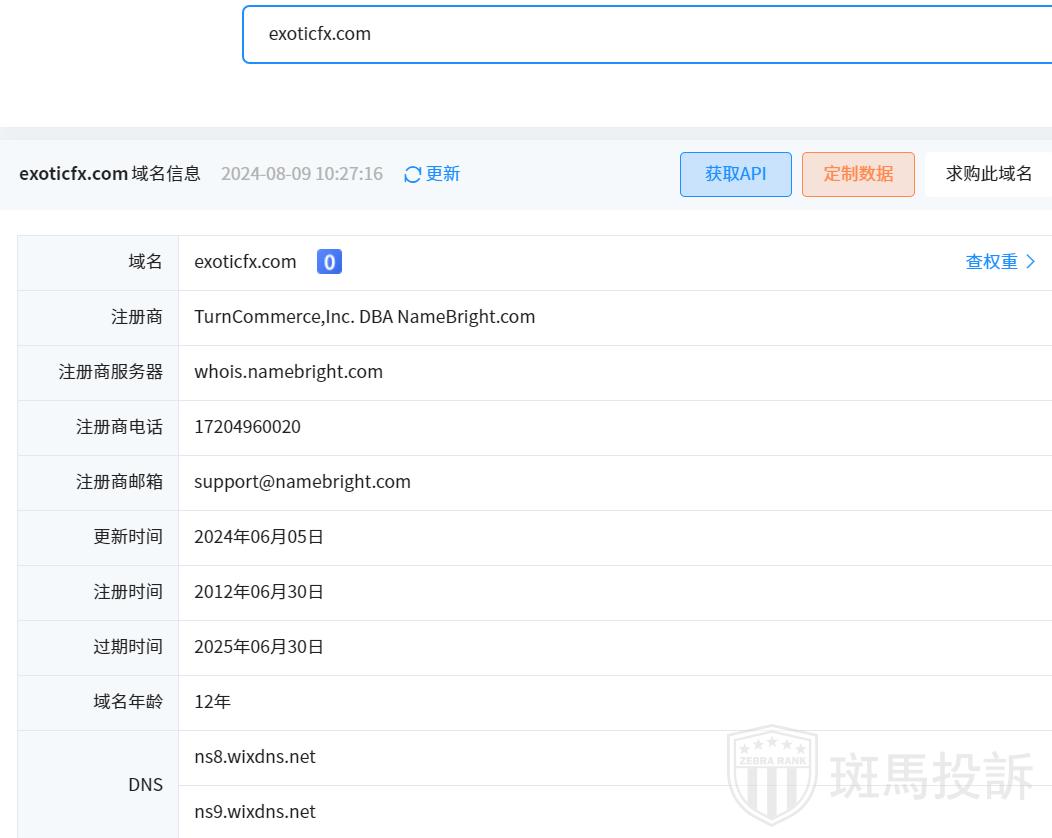Image resolution: width=1052 pixels, height=838 pixels.
Task: Select the ns8.wixdns.net DNS entry
Action: click(x=255, y=757)
